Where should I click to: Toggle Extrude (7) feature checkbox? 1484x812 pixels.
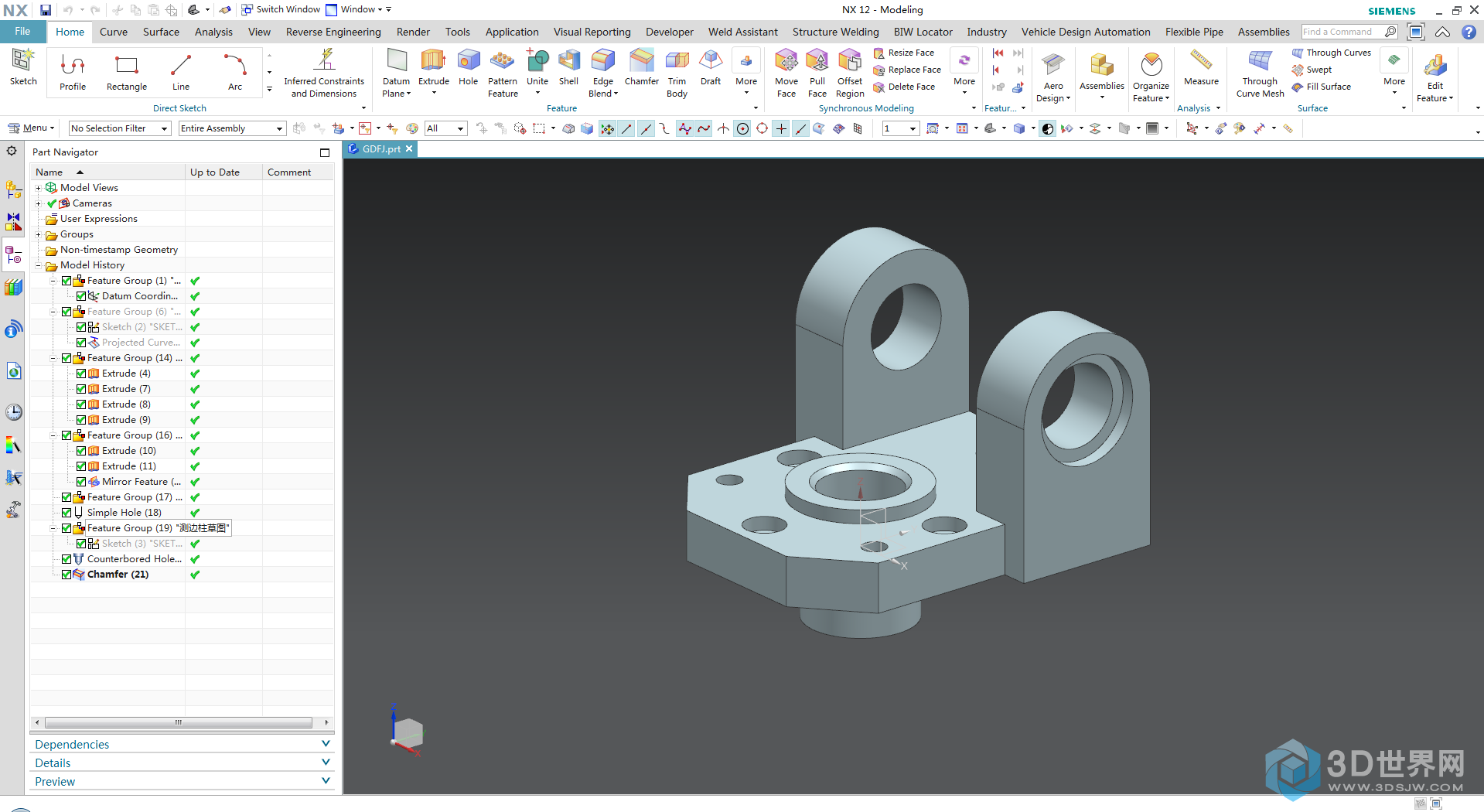click(x=81, y=389)
